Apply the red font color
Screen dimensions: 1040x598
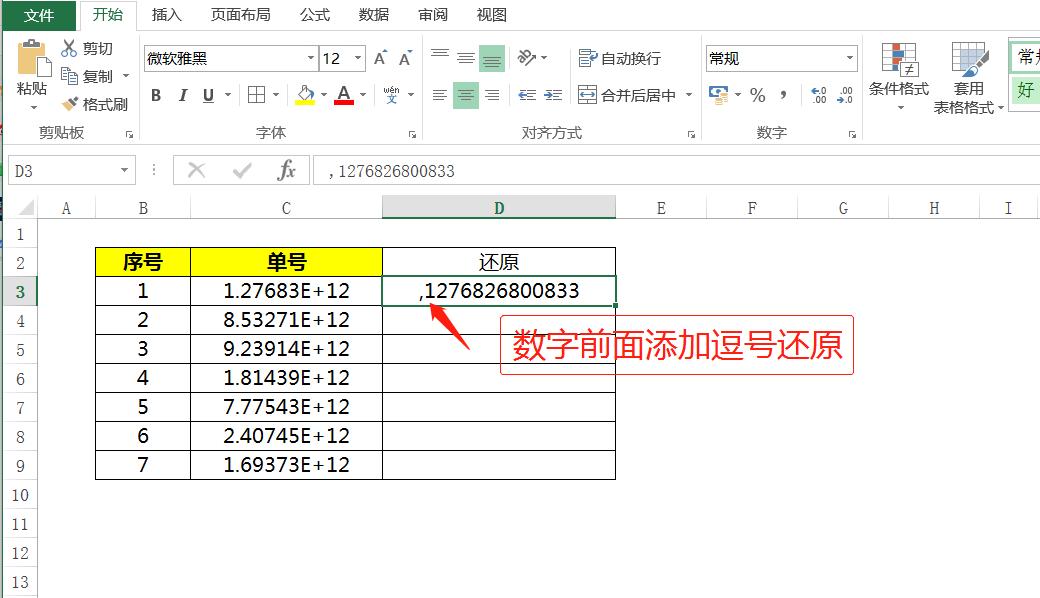[344, 95]
